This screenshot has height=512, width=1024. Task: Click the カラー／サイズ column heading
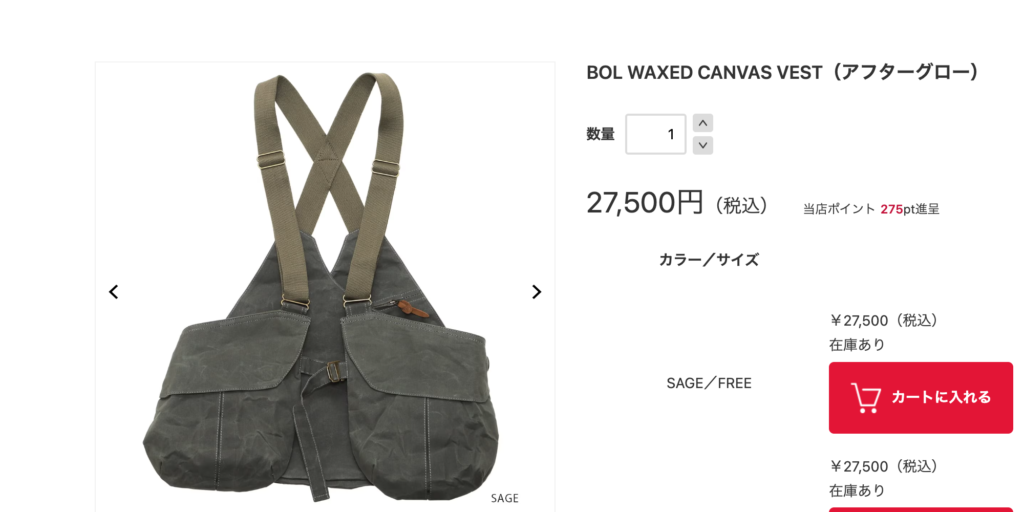click(709, 260)
